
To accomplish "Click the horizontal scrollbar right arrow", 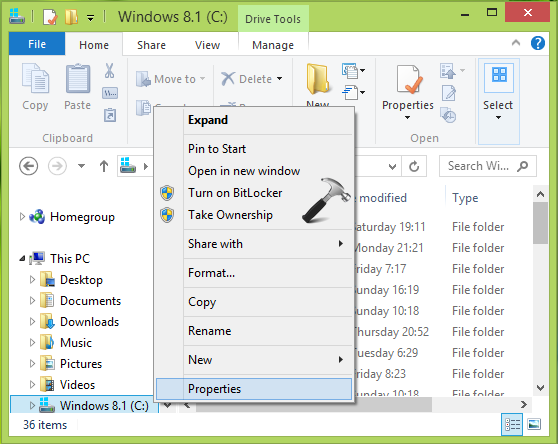I will [x=523, y=404].
